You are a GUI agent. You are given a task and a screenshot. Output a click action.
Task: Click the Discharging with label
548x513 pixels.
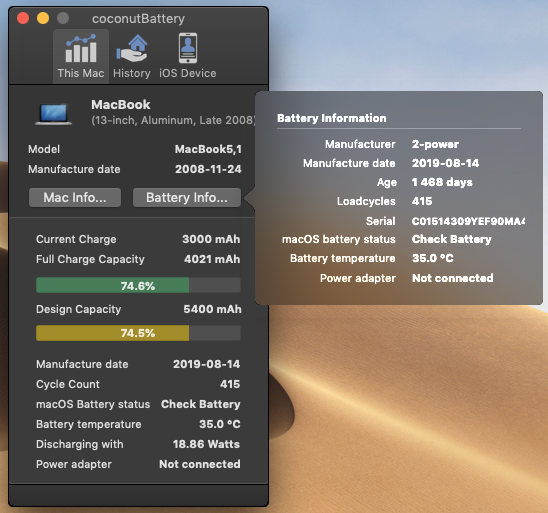pos(80,444)
